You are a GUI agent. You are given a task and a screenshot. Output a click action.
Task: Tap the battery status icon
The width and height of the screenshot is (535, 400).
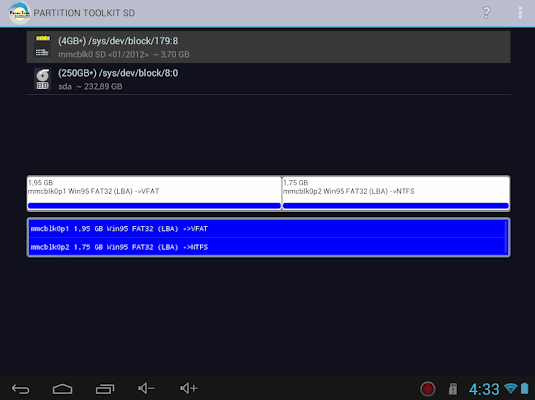[525, 388]
